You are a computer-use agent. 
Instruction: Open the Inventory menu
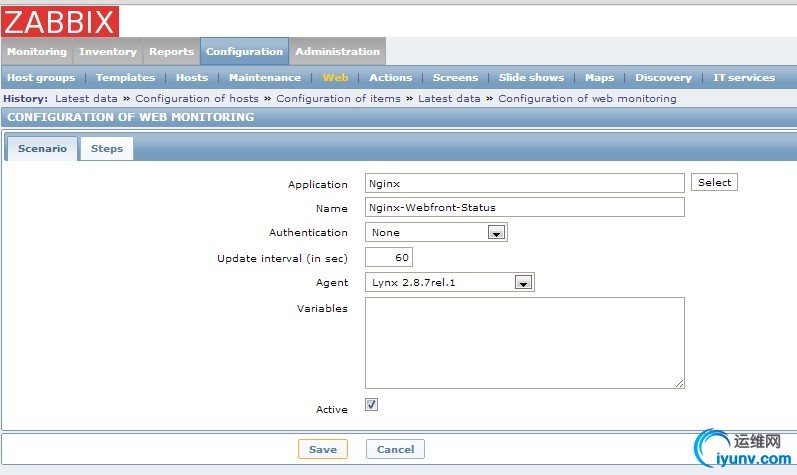pos(108,51)
